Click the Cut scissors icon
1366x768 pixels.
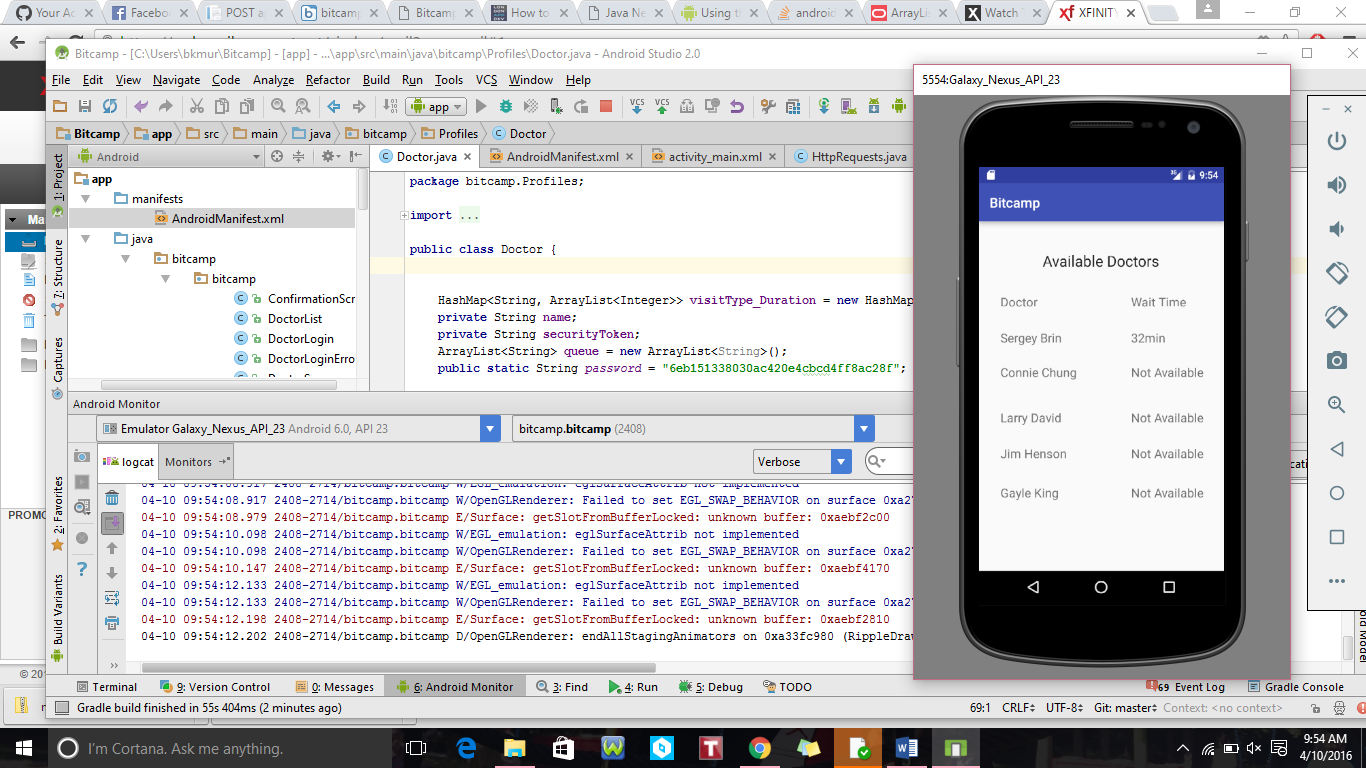197,106
